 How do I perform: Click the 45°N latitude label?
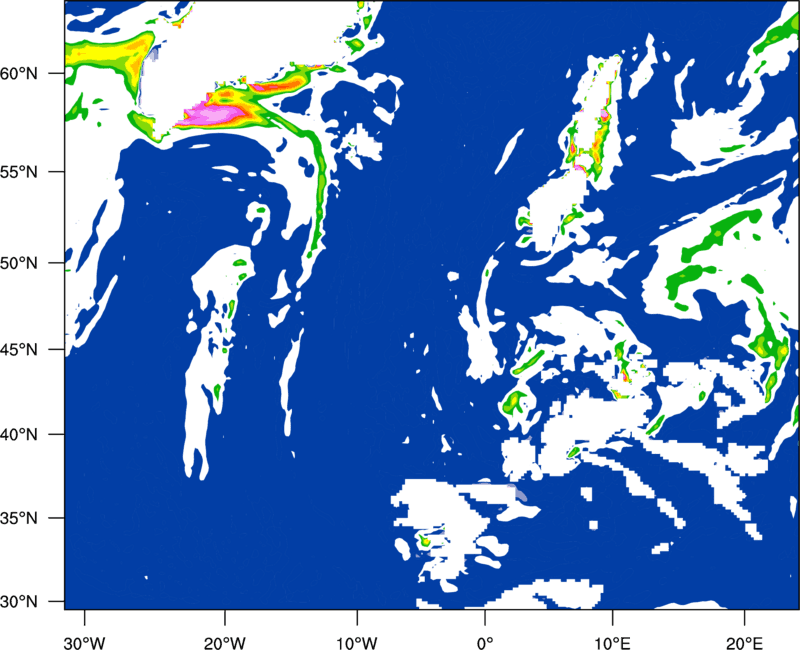click(x=19, y=349)
